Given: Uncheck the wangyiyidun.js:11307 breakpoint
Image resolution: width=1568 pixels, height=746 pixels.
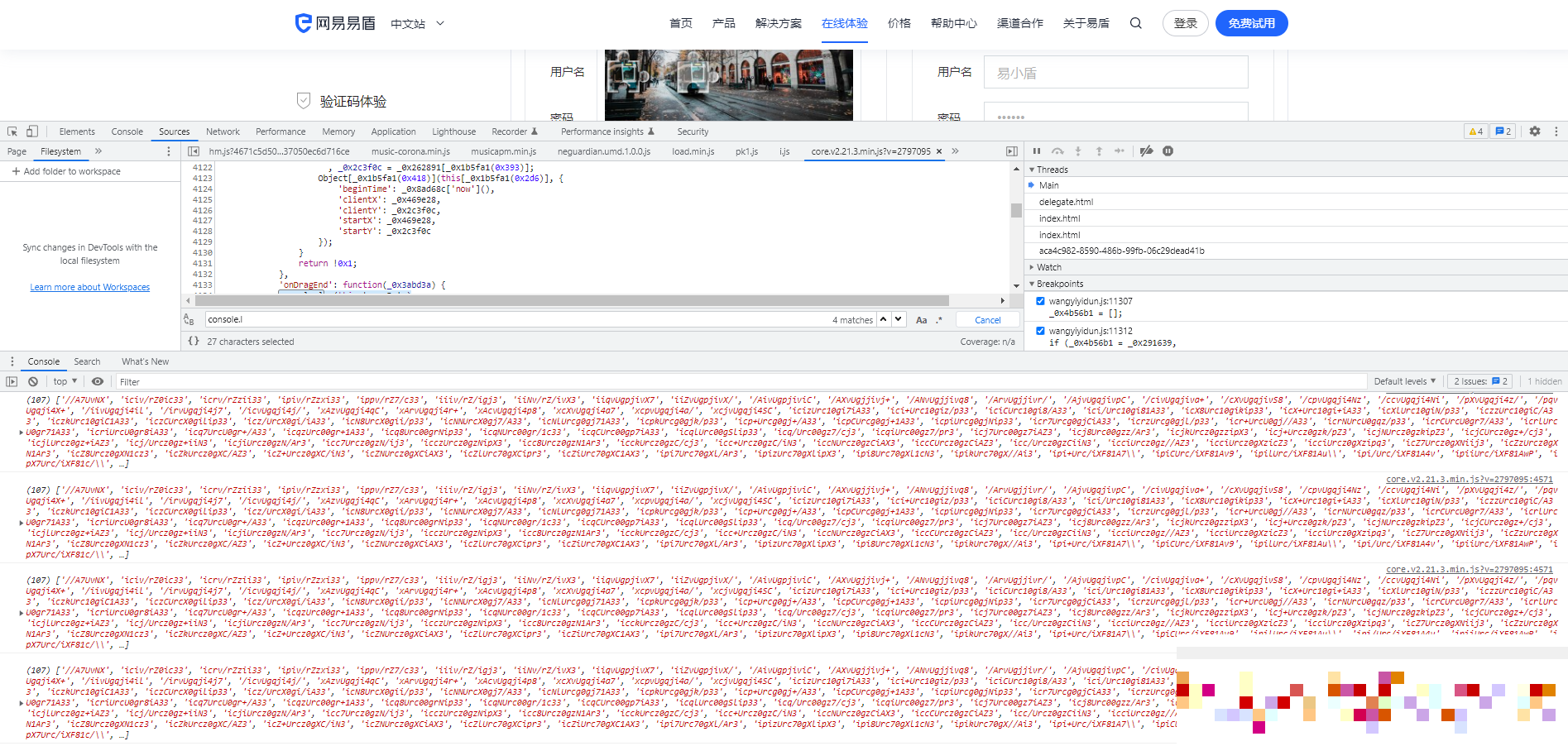Looking at the screenshot, I should point(1040,301).
